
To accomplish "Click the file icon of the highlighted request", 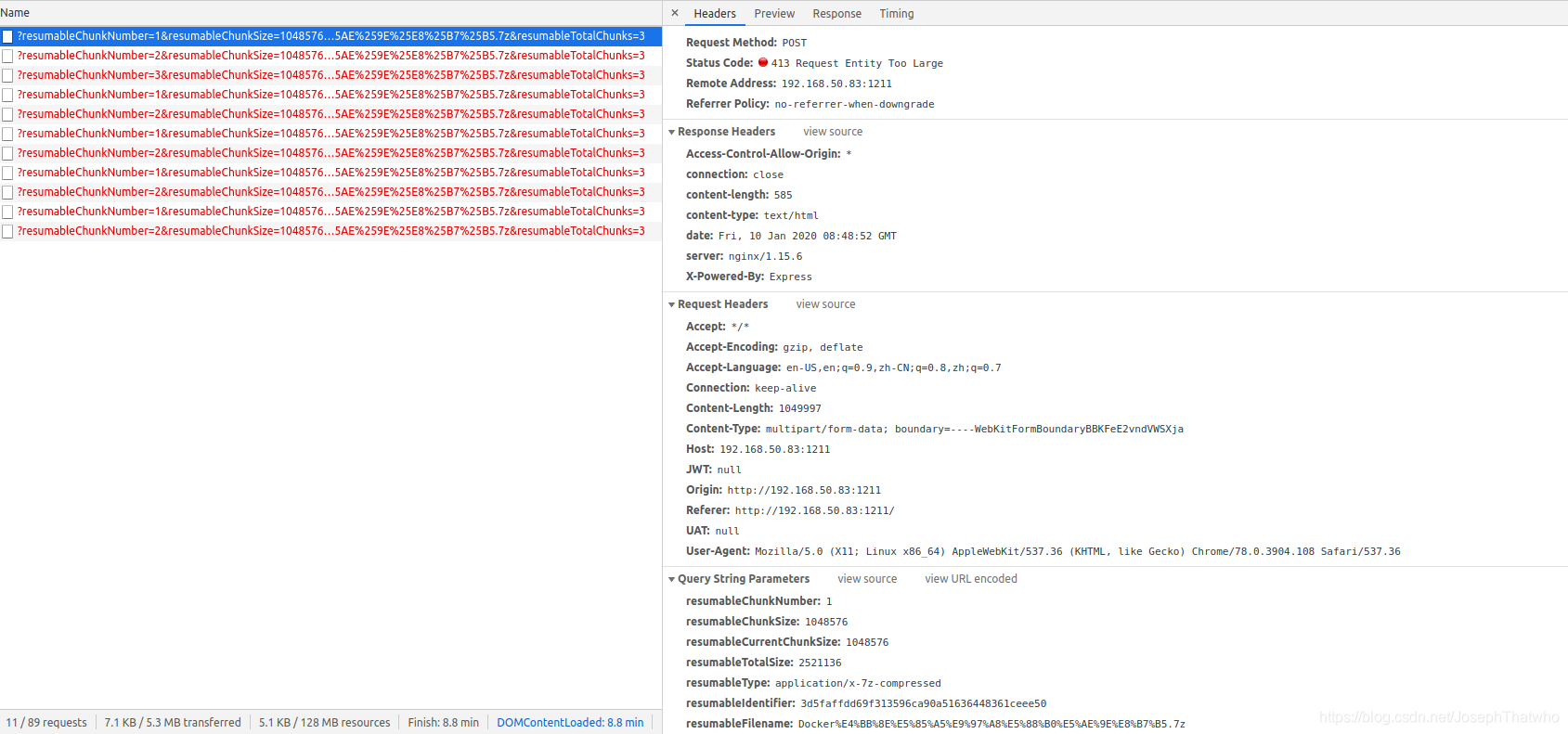I will click(7, 36).
